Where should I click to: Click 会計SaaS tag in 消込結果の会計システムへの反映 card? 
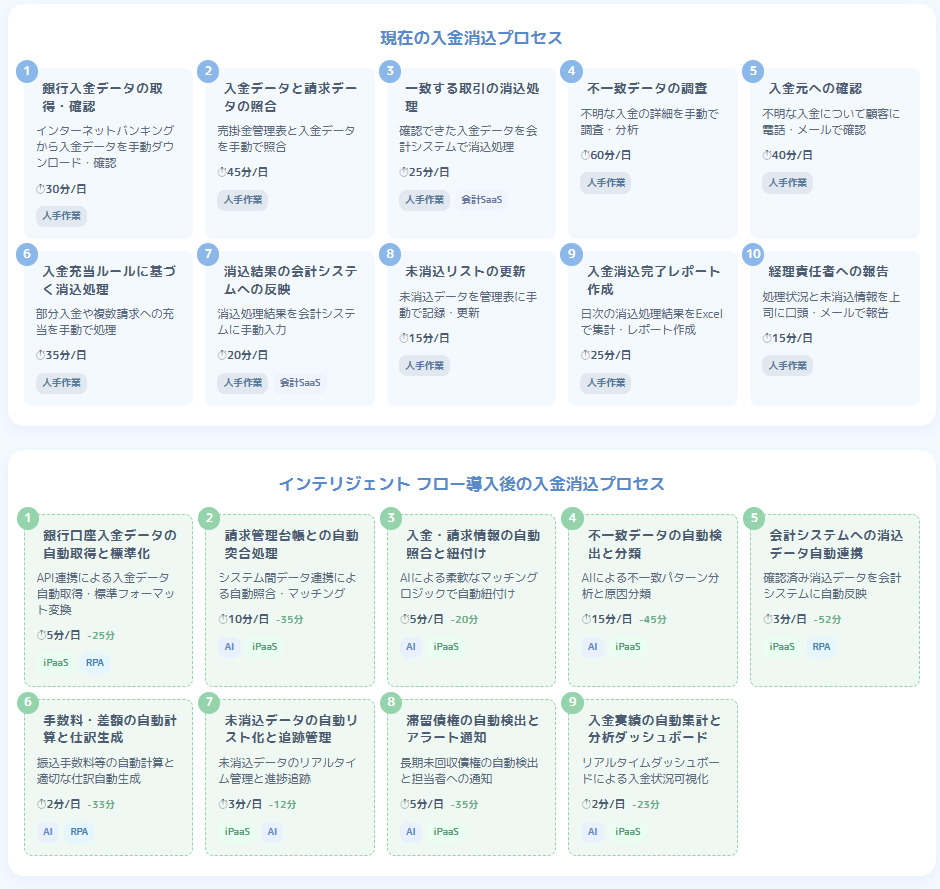pos(300,382)
